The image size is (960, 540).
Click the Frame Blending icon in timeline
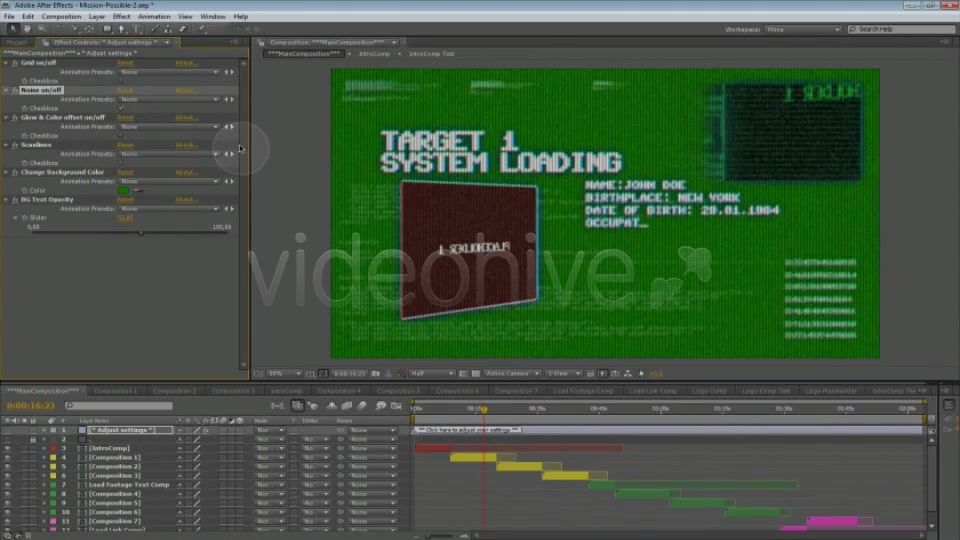[x=347, y=405]
